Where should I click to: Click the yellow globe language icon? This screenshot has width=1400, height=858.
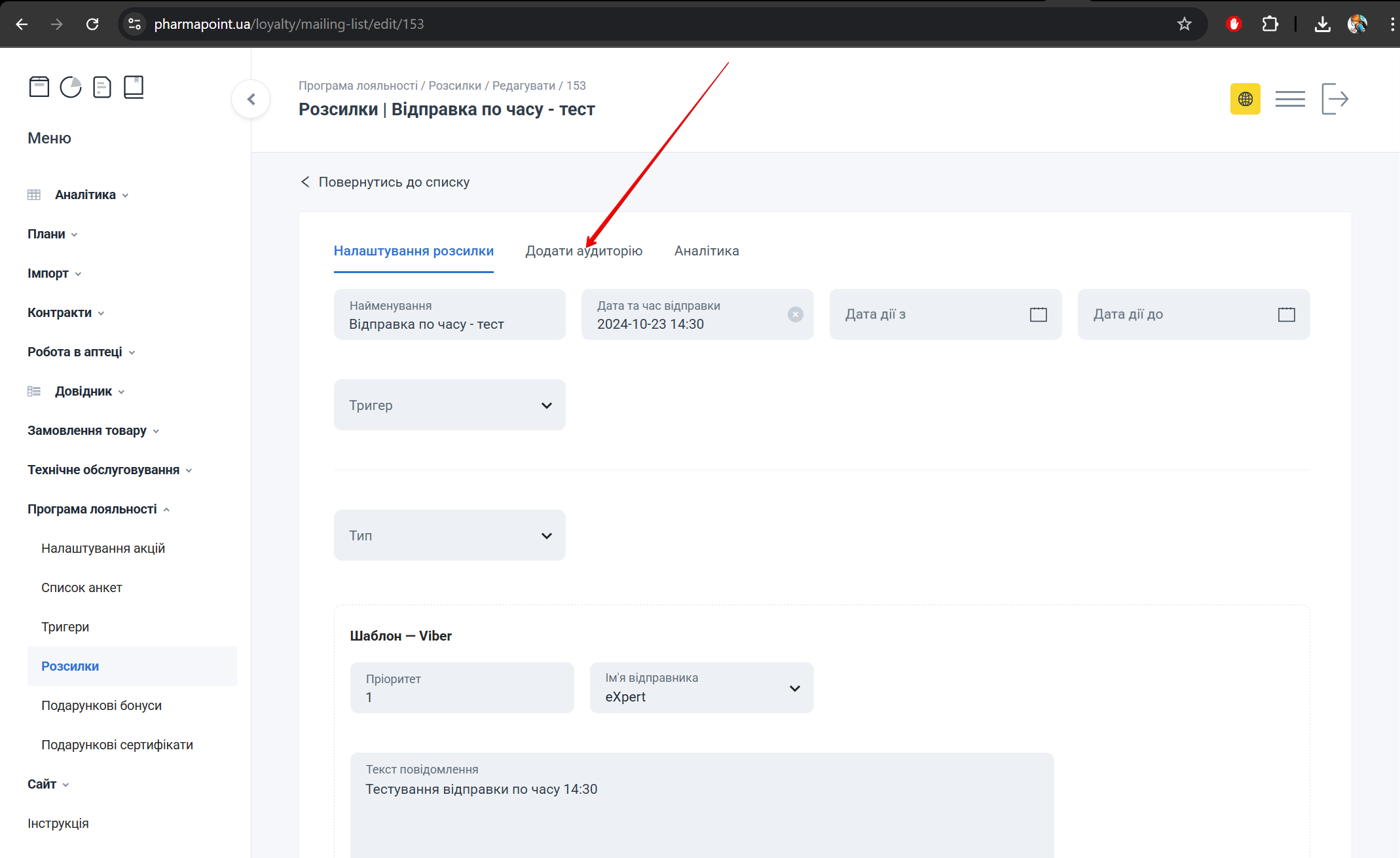tap(1245, 99)
